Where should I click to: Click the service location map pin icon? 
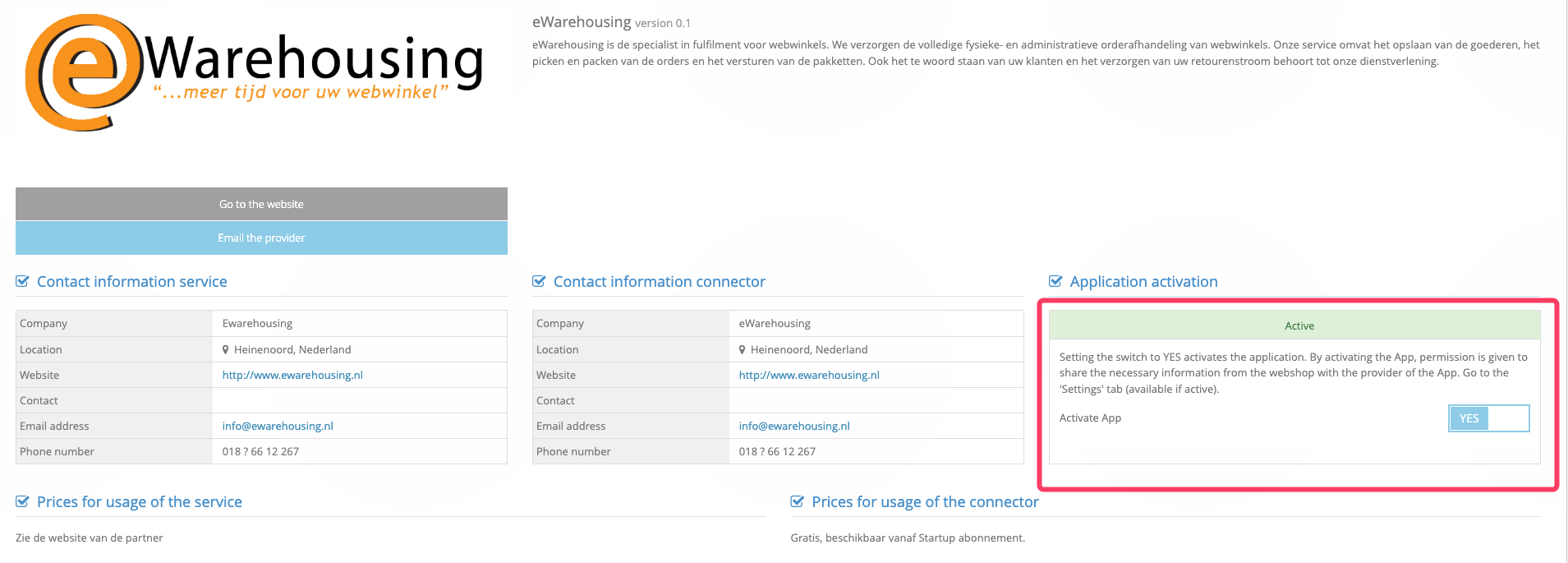point(226,350)
